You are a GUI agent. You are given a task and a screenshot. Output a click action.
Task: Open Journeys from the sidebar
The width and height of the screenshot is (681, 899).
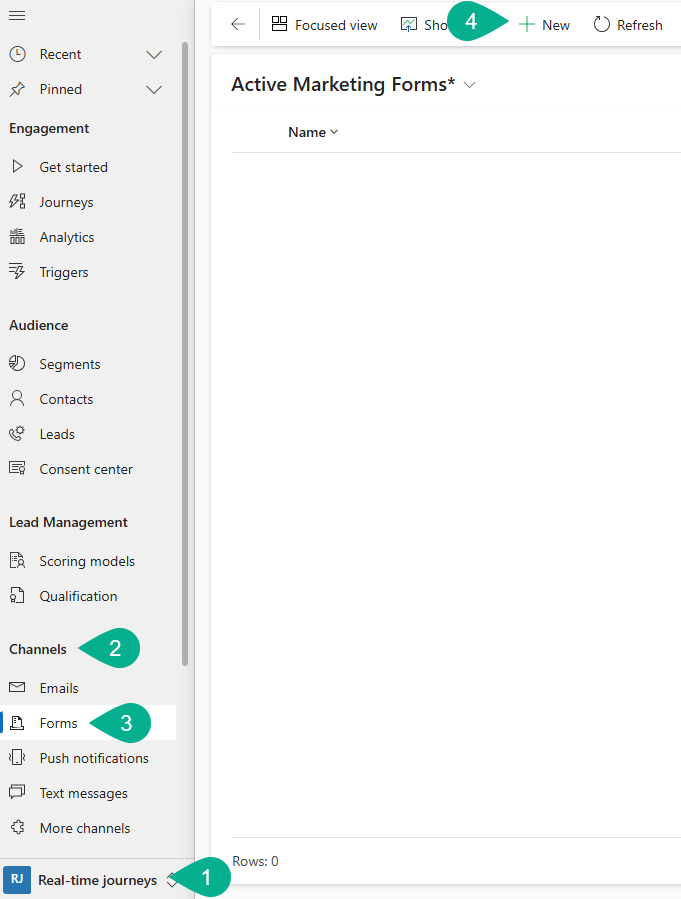[66, 202]
